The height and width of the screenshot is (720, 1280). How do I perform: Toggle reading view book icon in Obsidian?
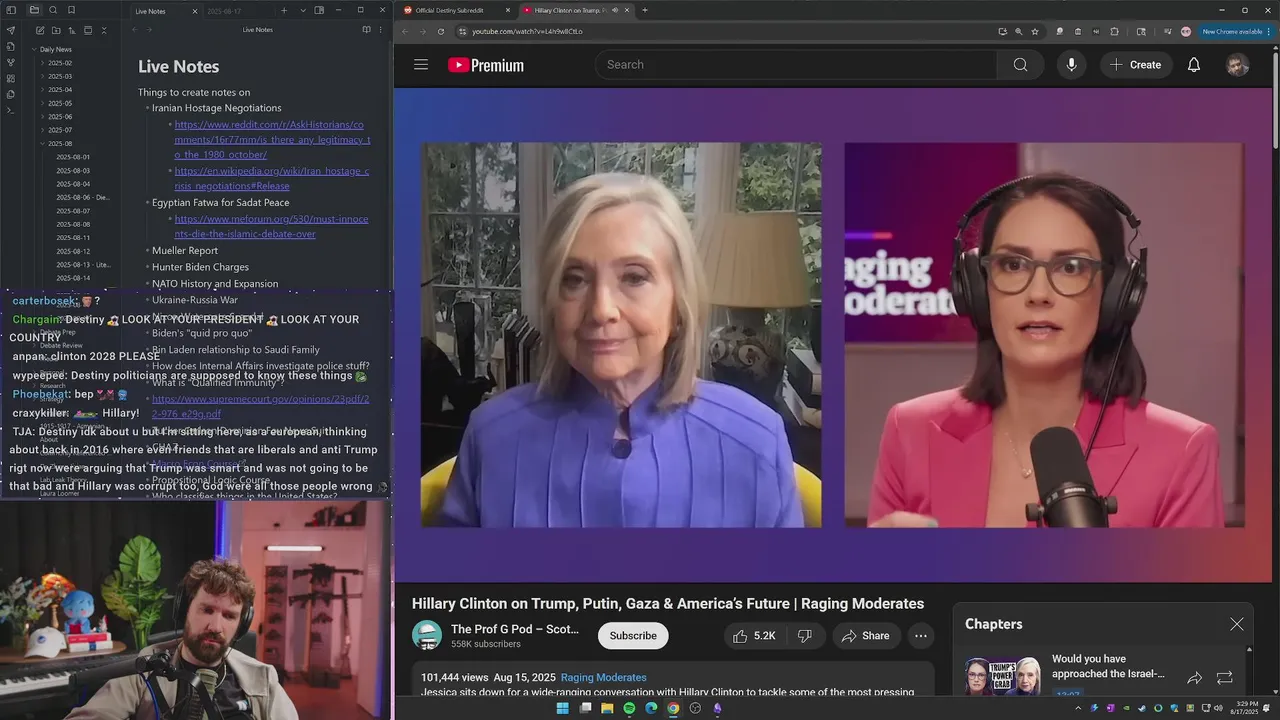click(366, 30)
